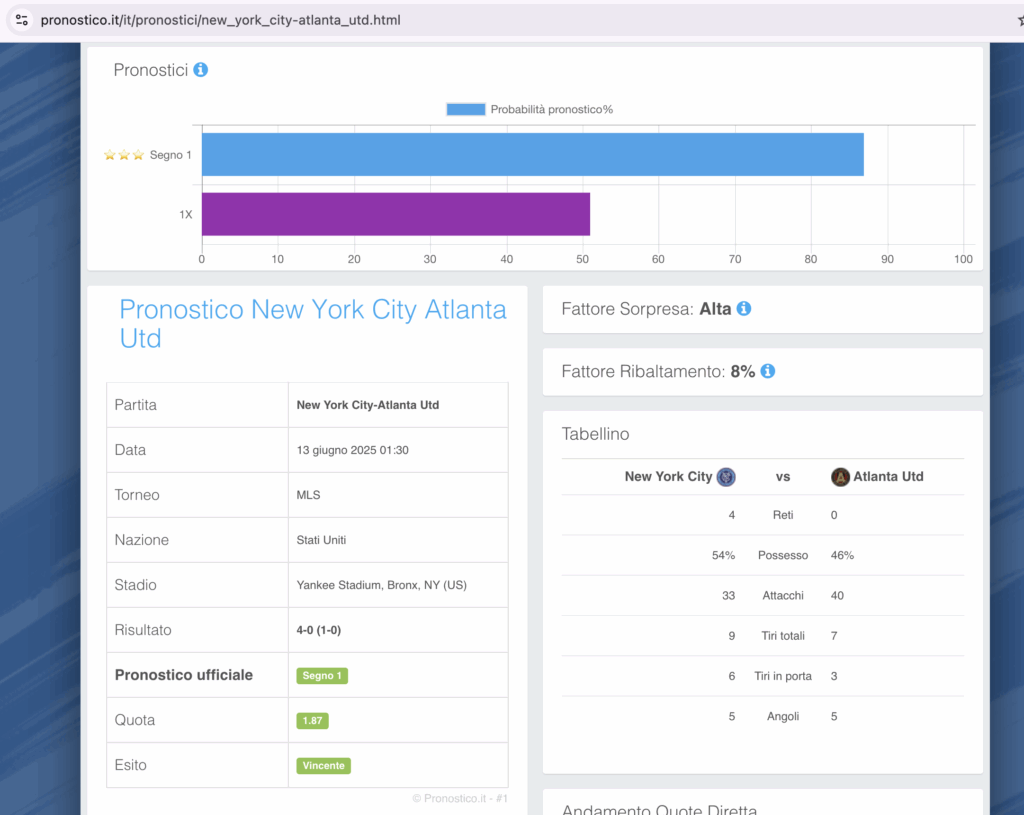
Task: Click the New York City team crest
Action: pyautogui.click(x=726, y=477)
